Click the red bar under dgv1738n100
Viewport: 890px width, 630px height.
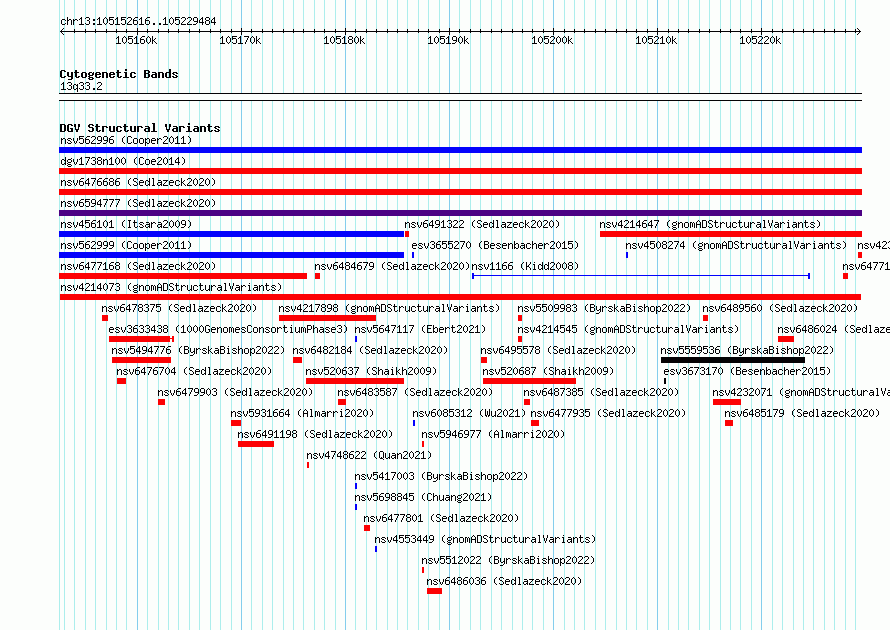click(460, 171)
